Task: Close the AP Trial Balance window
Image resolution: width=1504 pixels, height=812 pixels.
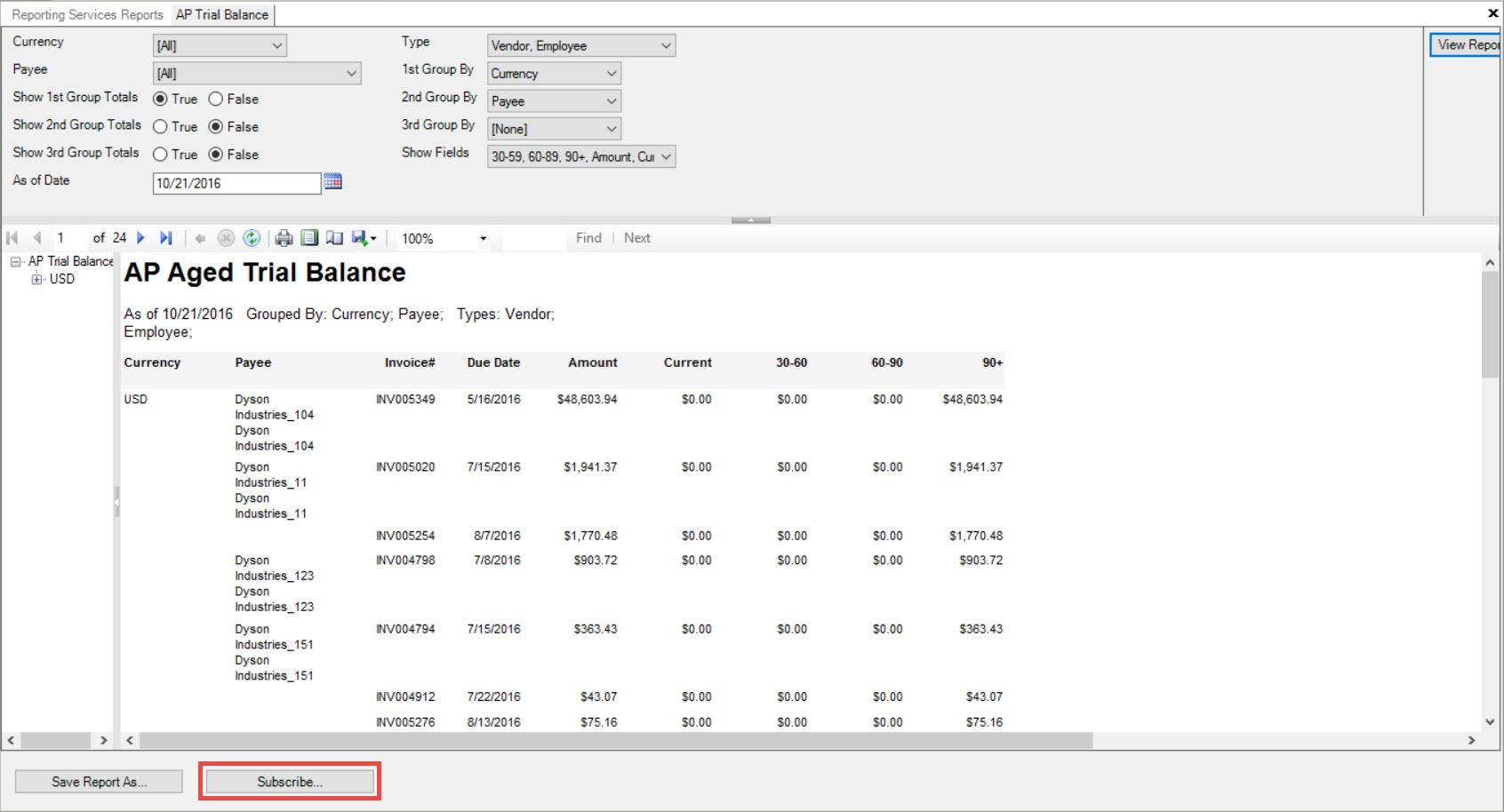Action: 1492,13
